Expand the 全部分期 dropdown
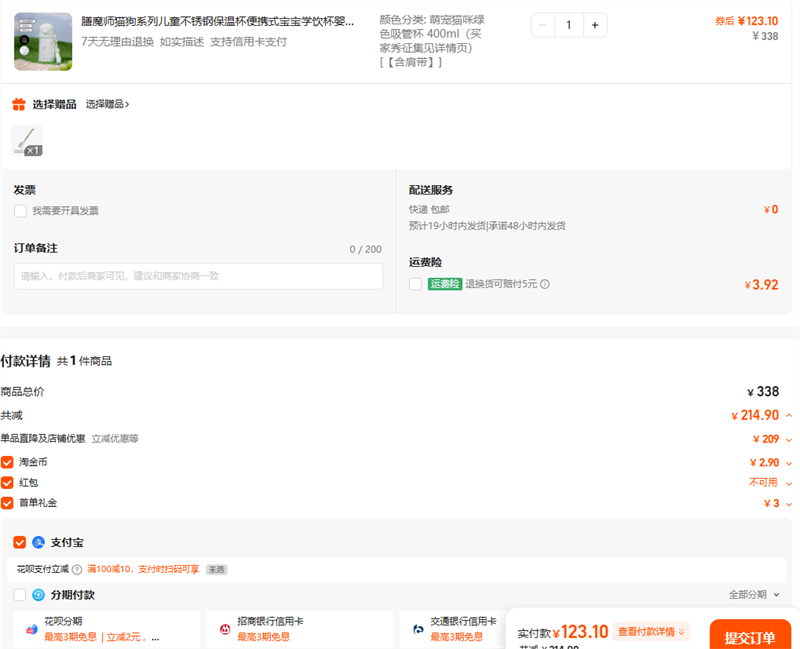The image size is (800, 649). click(754, 595)
